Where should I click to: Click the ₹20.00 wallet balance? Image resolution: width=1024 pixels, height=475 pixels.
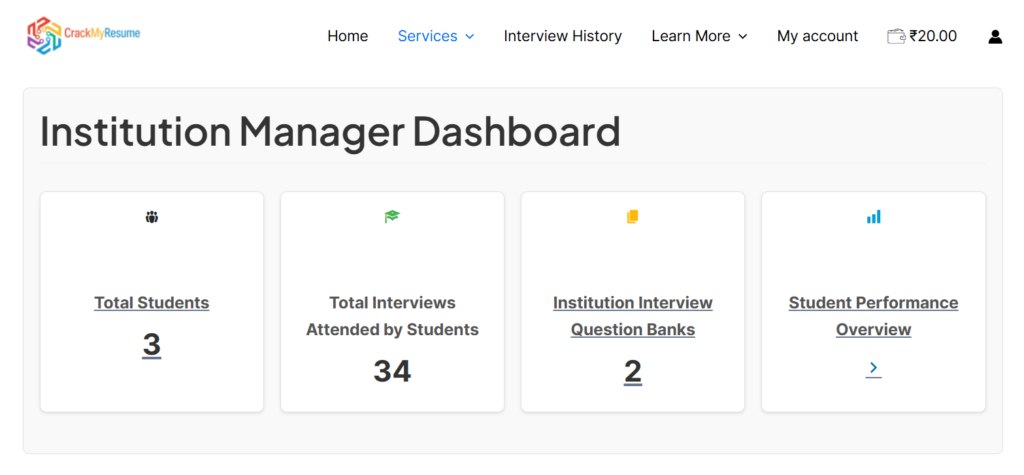click(933, 36)
